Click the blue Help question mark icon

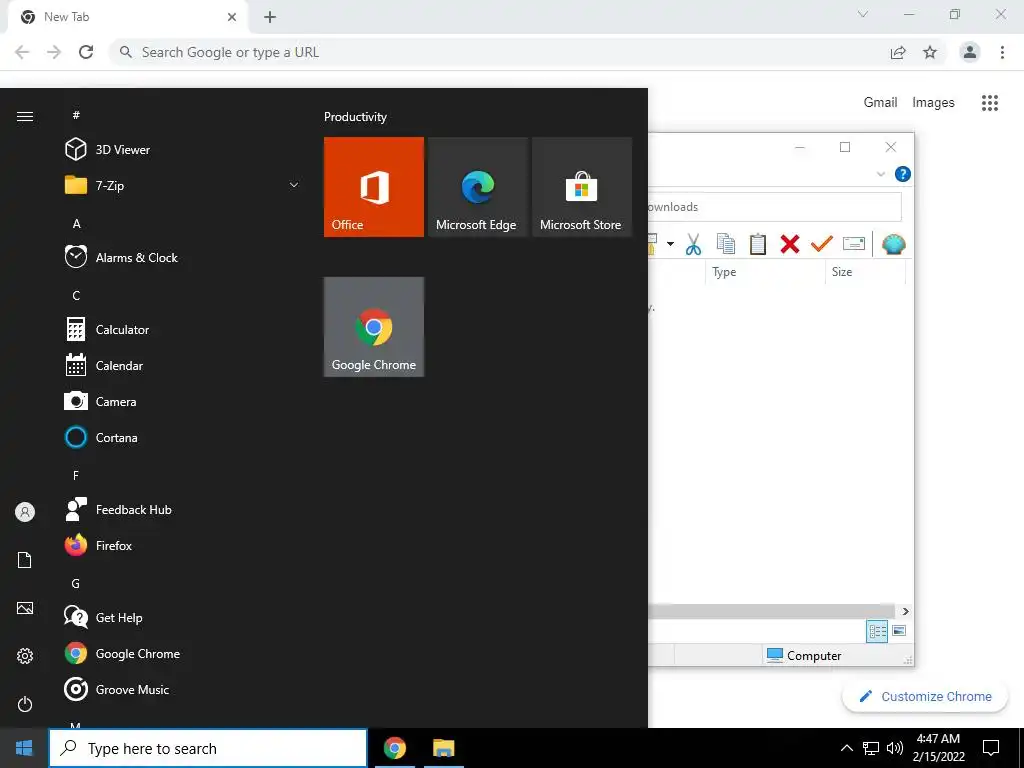point(903,174)
